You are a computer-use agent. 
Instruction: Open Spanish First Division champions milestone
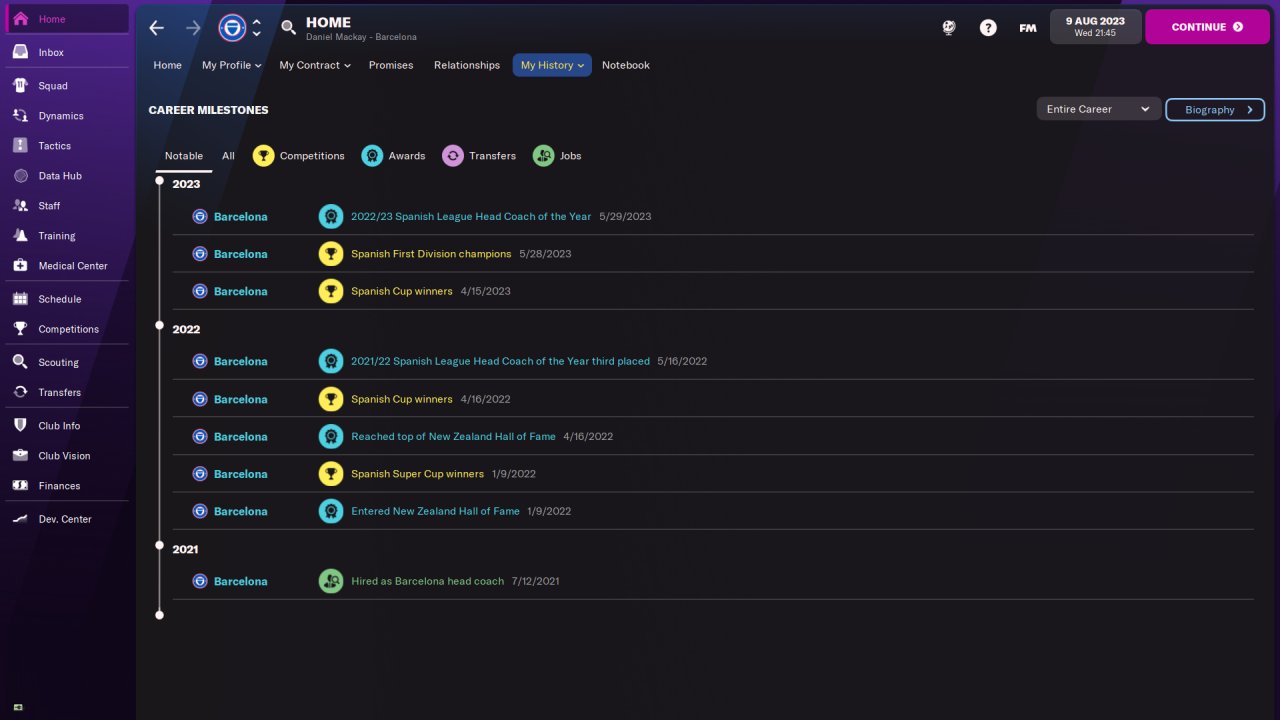pyautogui.click(x=431, y=254)
